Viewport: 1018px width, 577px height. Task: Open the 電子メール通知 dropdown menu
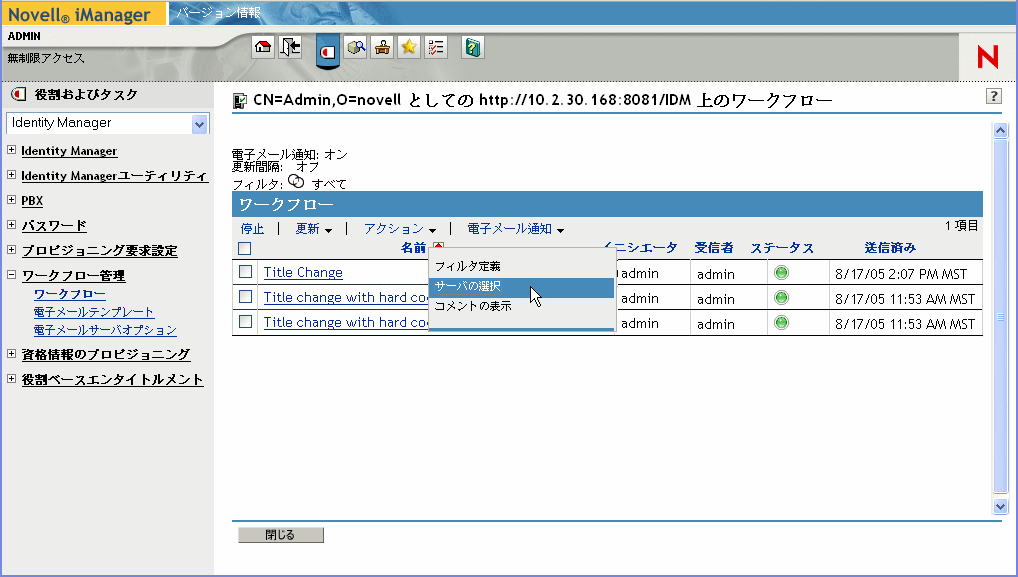pos(515,229)
